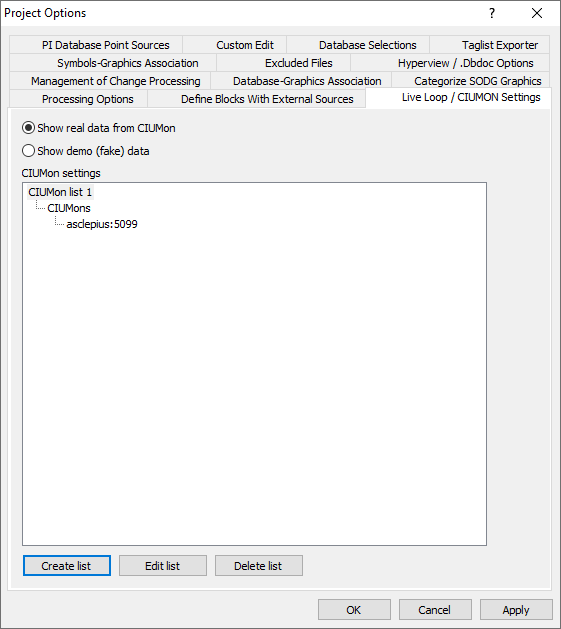The height and width of the screenshot is (629, 561).
Task: Click Apply to save settings
Action: pyautogui.click(x=516, y=610)
